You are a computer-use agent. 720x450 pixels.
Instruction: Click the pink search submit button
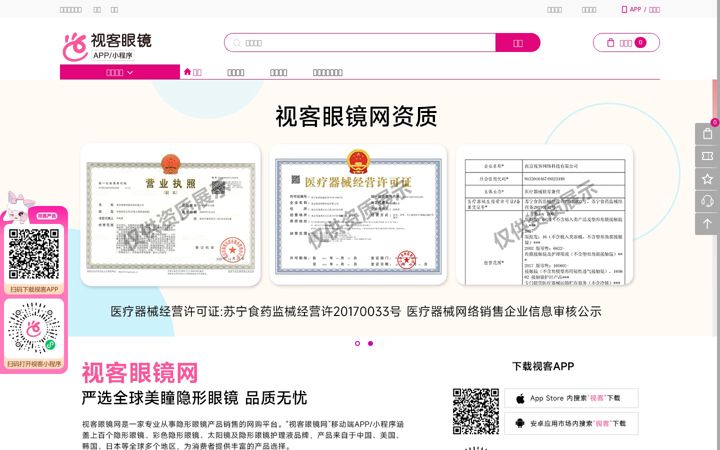(518, 43)
